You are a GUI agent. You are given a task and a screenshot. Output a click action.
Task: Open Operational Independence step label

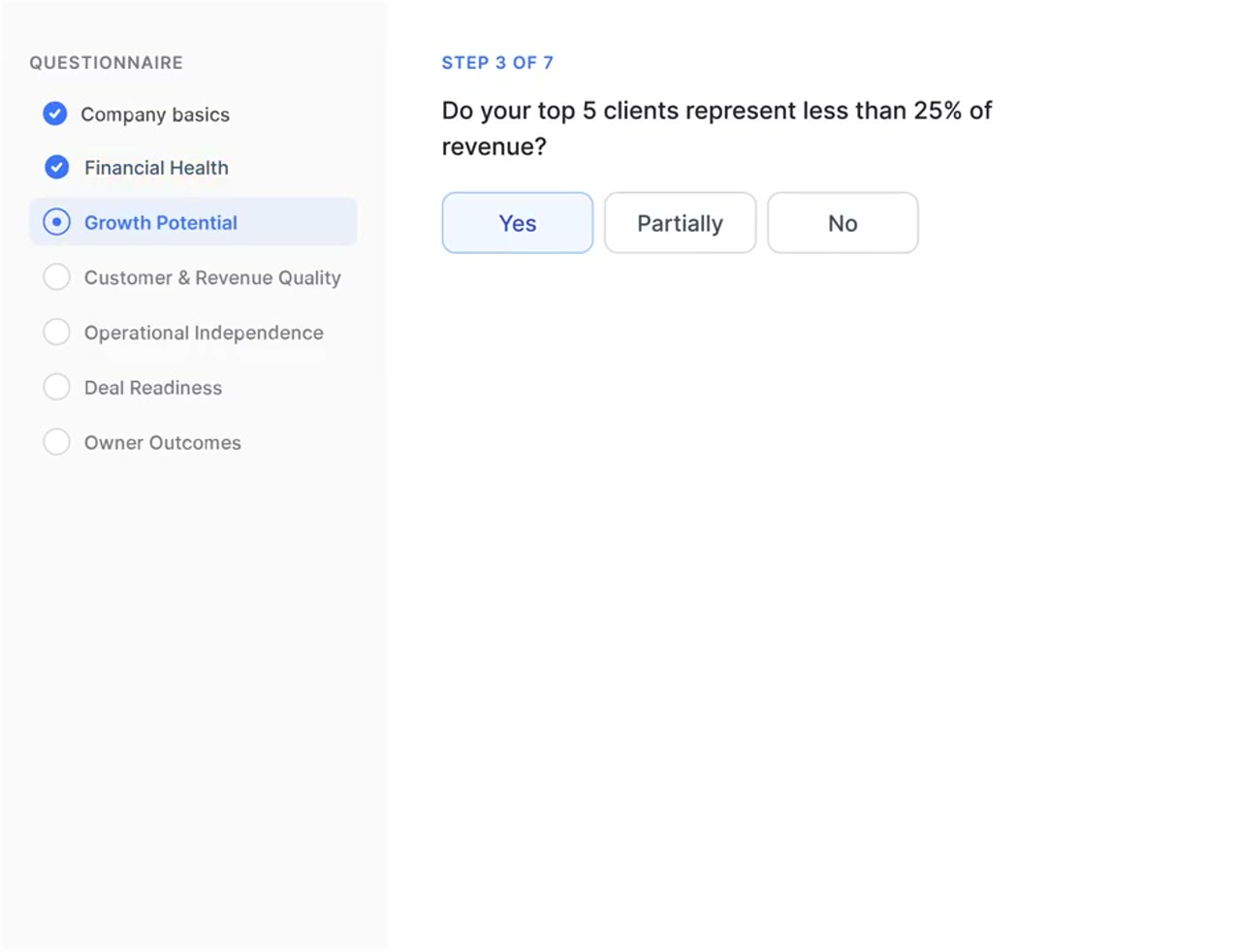(x=204, y=333)
